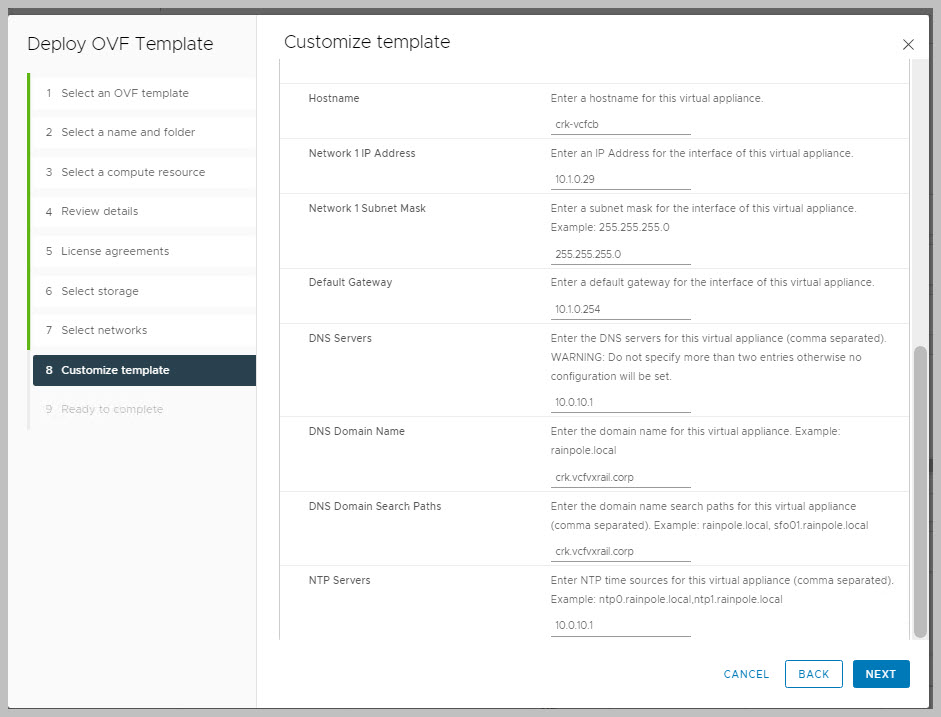This screenshot has height=717, width=941.
Task: Click the BACK button
Action: [x=813, y=674]
